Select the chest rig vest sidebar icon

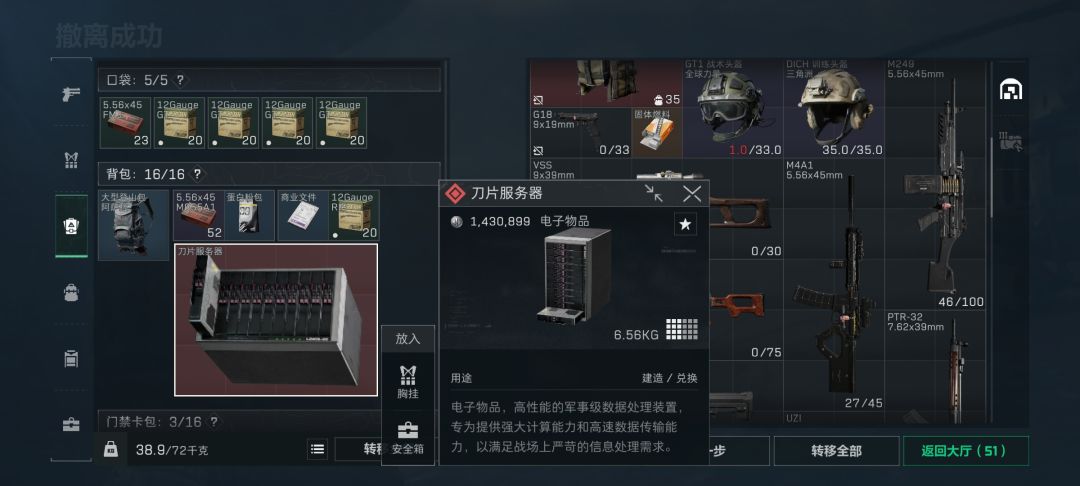[x=71, y=160]
